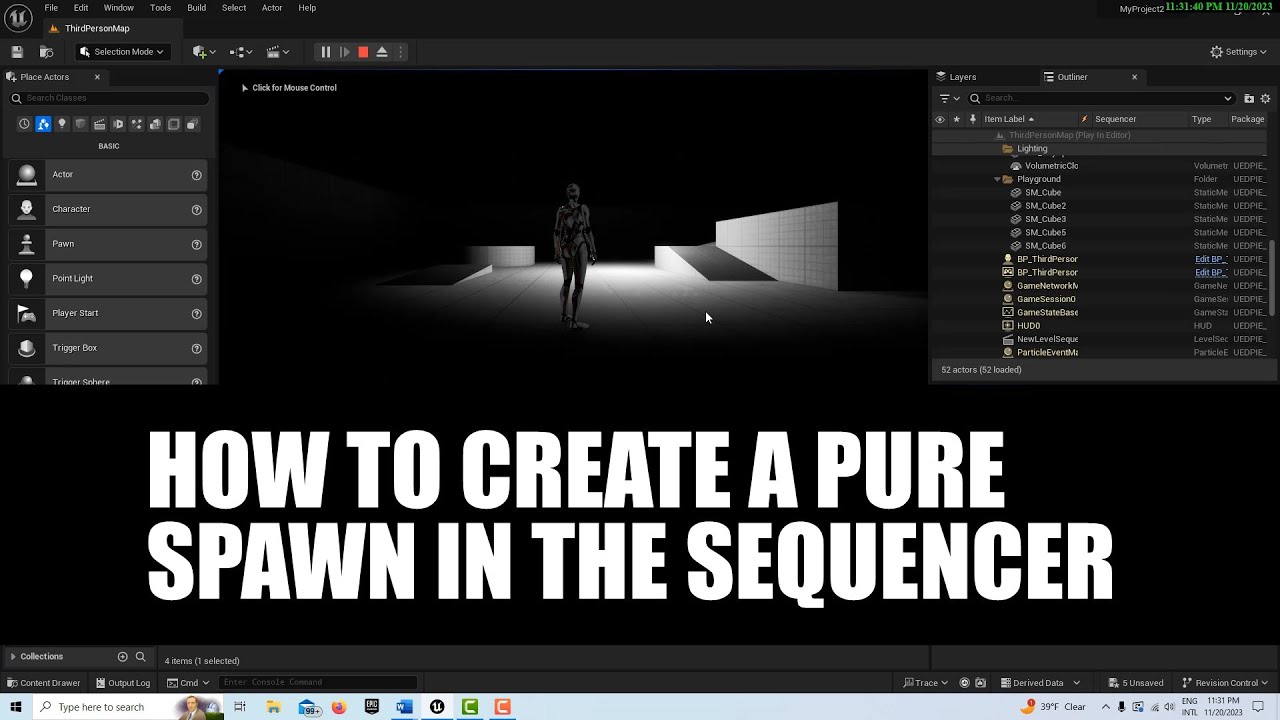The width and height of the screenshot is (1280, 720).
Task: Click the Character item in Place Actors
Action: point(108,209)
